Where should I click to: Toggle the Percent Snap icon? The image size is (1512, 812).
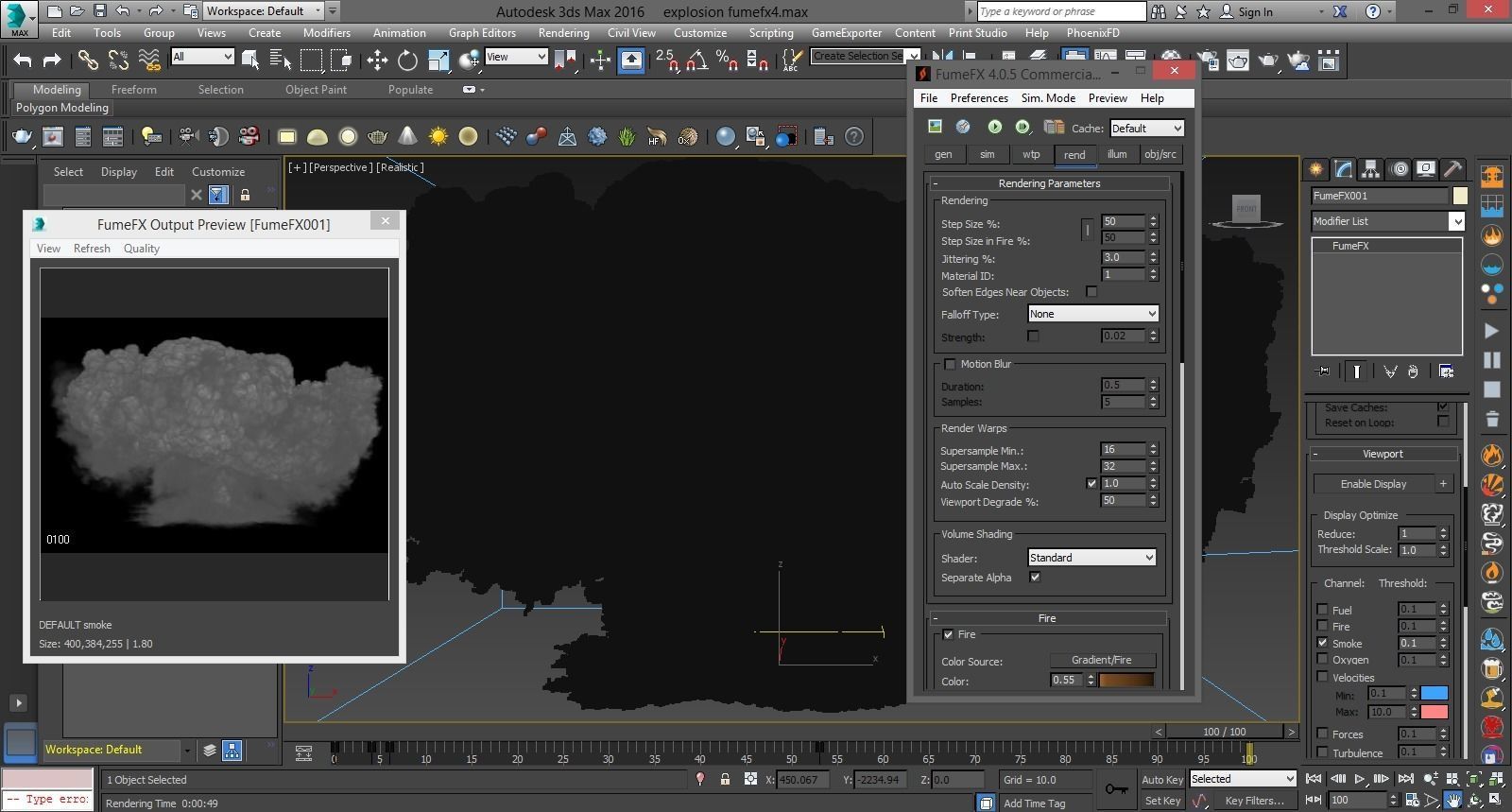[727, 60]
